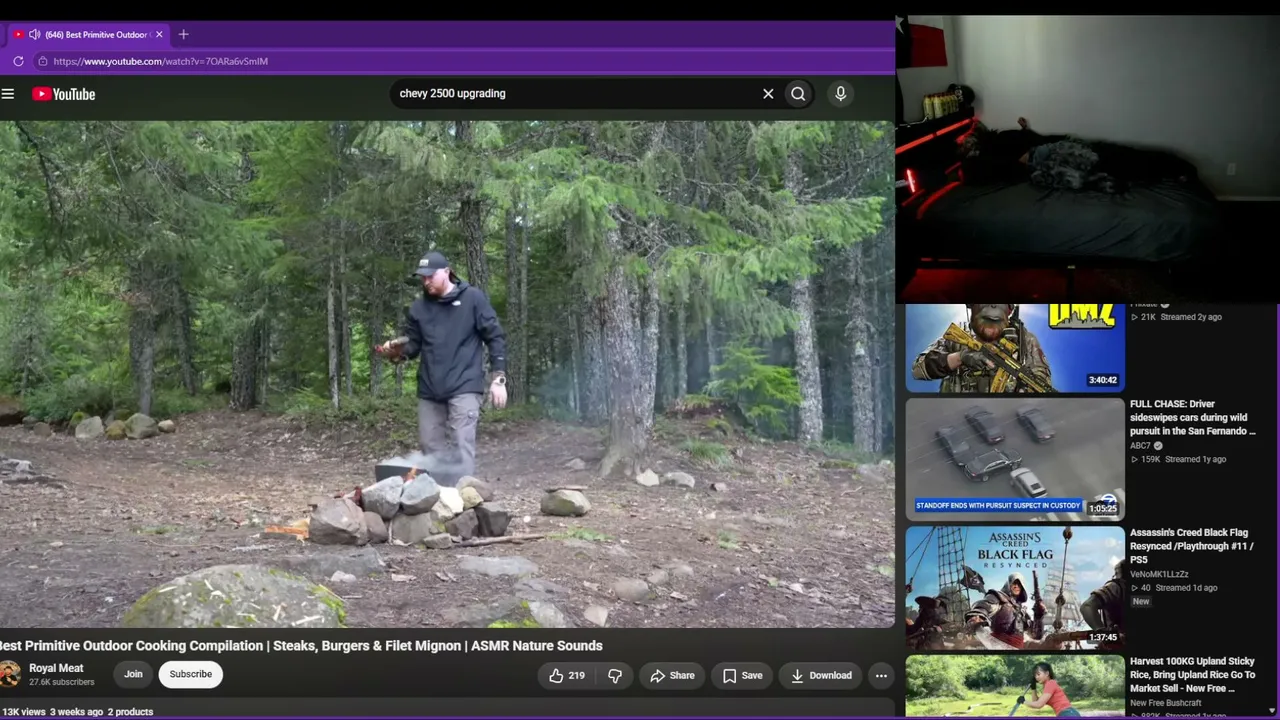Open the YouTube guide hamburger menu

click(8, 94)
